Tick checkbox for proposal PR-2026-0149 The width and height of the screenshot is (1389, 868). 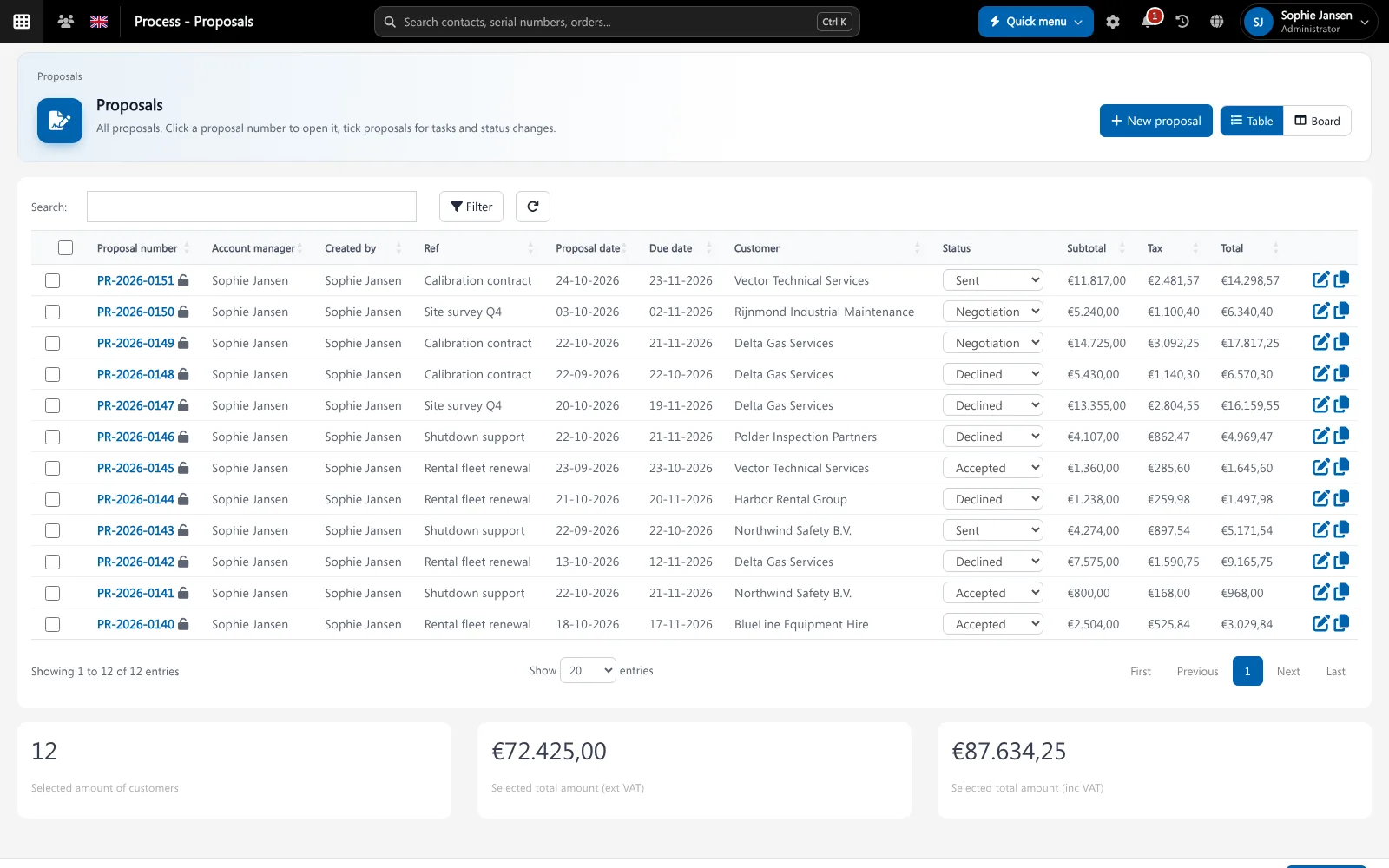53,343
